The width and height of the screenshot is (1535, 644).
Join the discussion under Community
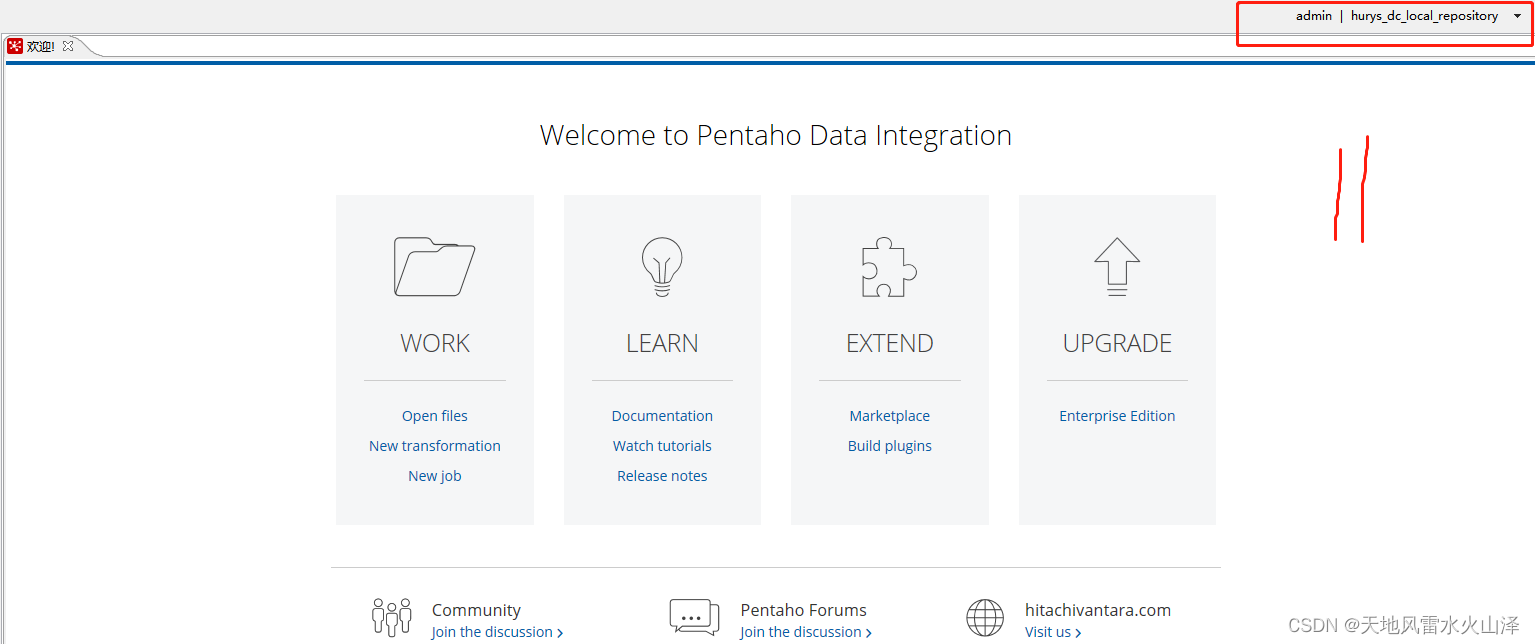(497, 632)
